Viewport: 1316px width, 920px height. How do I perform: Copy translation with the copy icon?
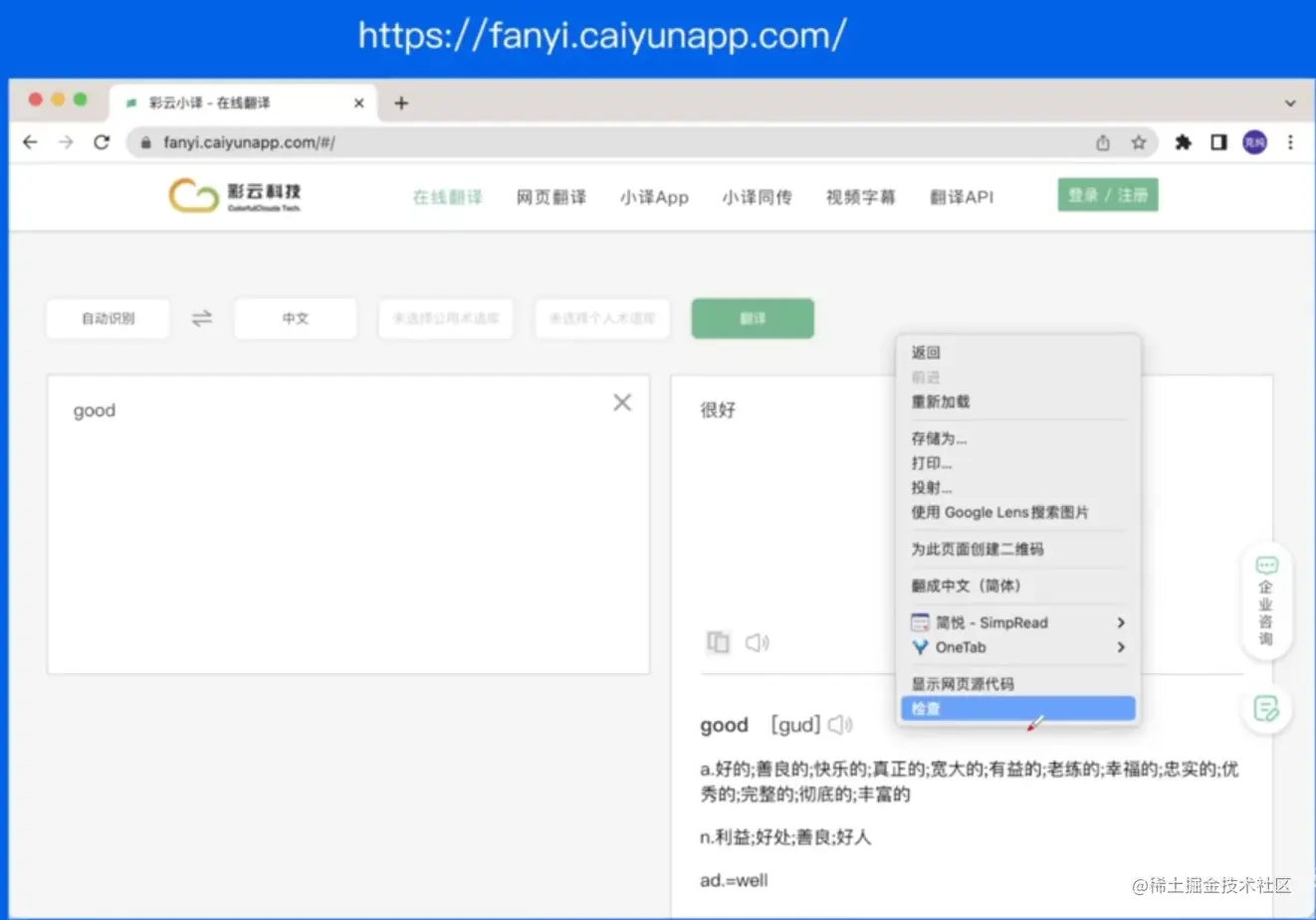718,642
